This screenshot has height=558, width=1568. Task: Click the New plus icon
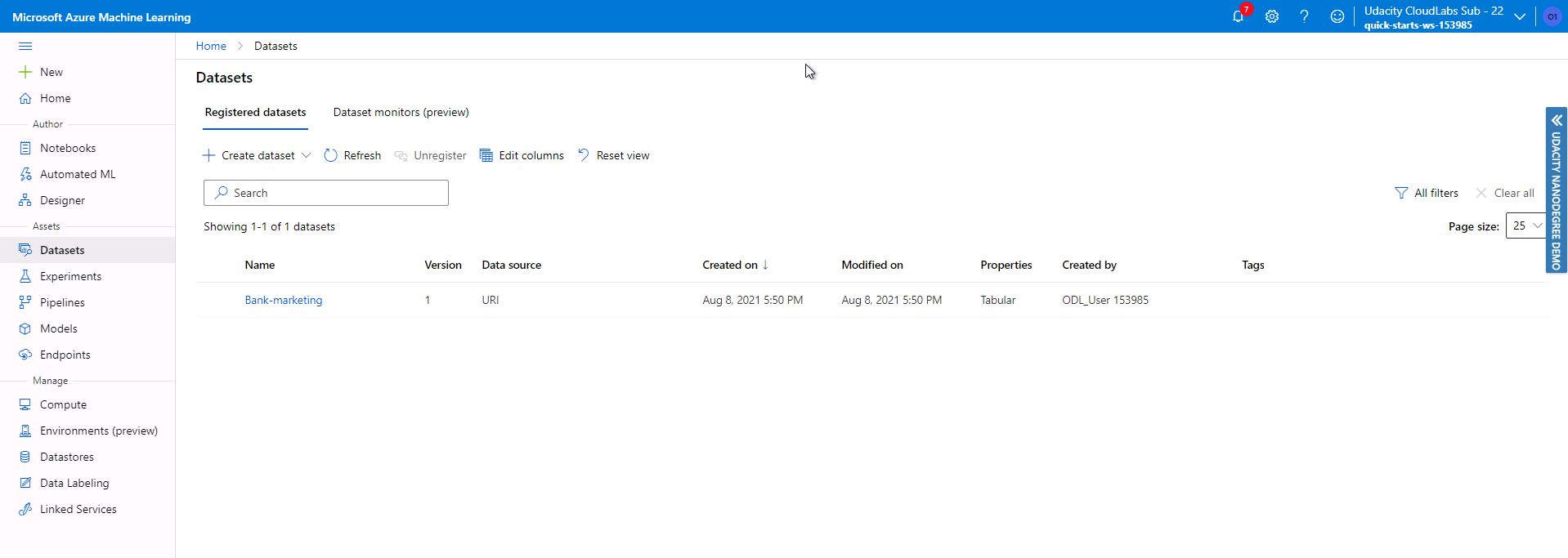point(25,72)
